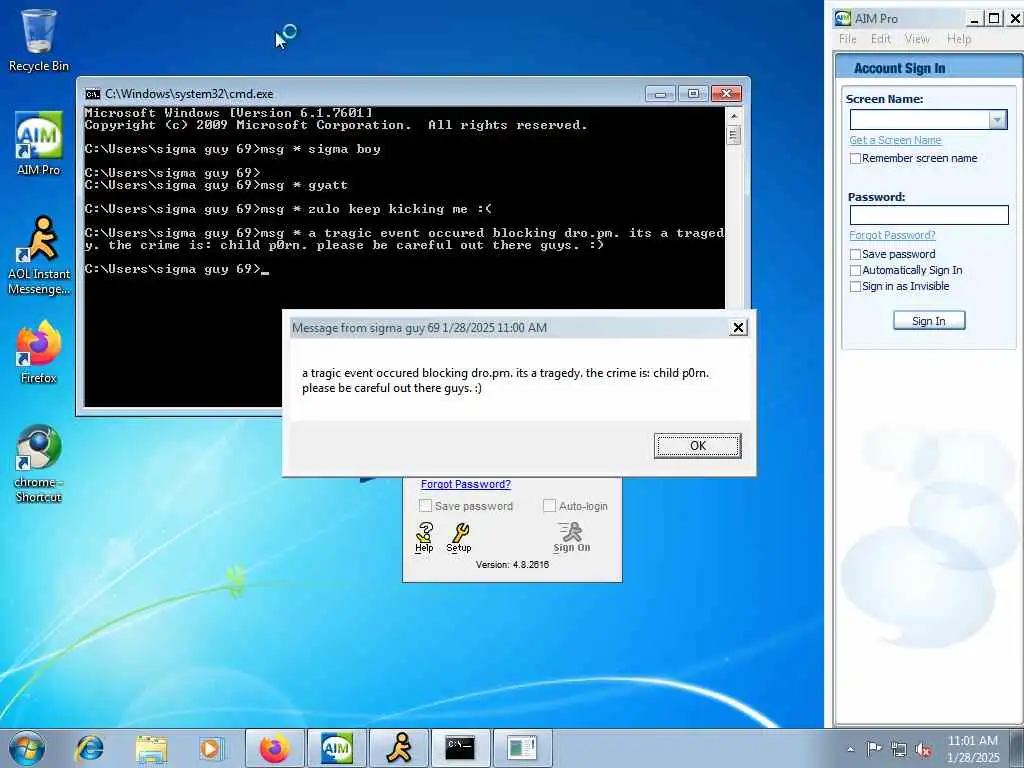Click Forgot Password? in AIM sign-on window
Image resolution: width=1024 pixels, height=768 pixels.
click(x=466, y=484)
